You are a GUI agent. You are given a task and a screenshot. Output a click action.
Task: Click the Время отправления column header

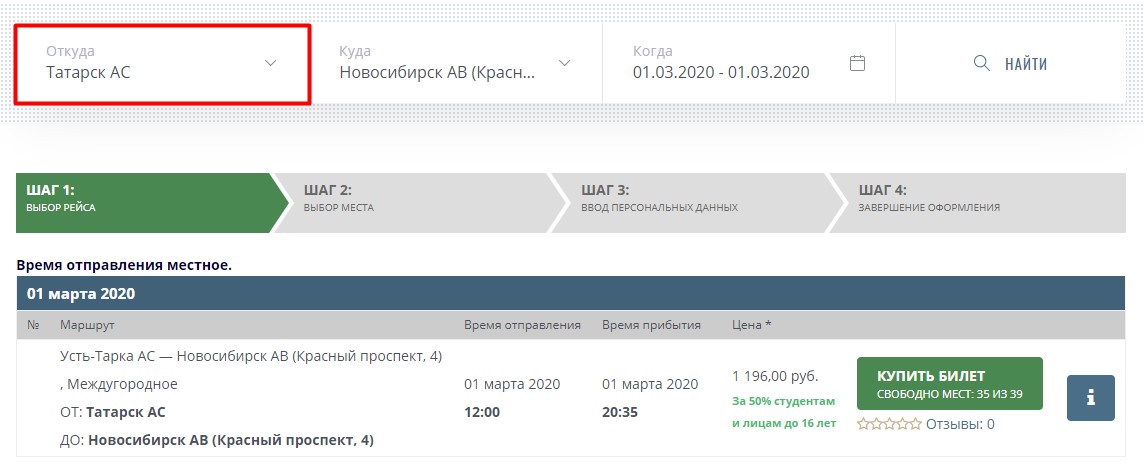522,325
